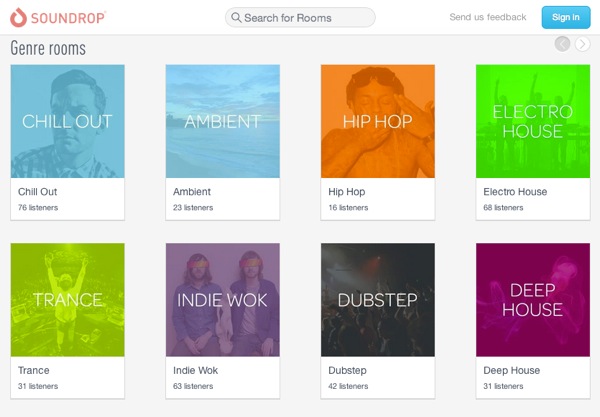Viewport: 600px width, 417px height.
Task: Open the Chill Out room thumbnail
Action: click(x=67, y=121)
